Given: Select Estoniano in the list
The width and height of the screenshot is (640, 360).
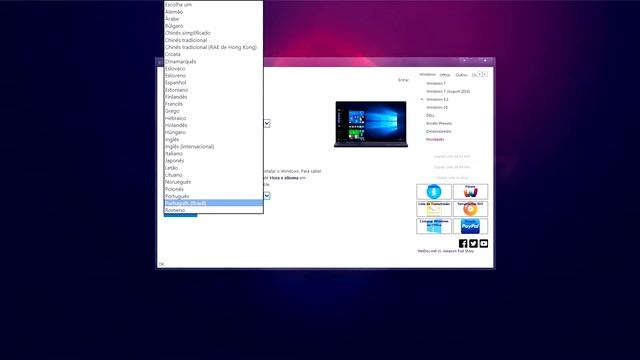Looking at the screenshot, I should pyautogui.click(x=213, y=90).
